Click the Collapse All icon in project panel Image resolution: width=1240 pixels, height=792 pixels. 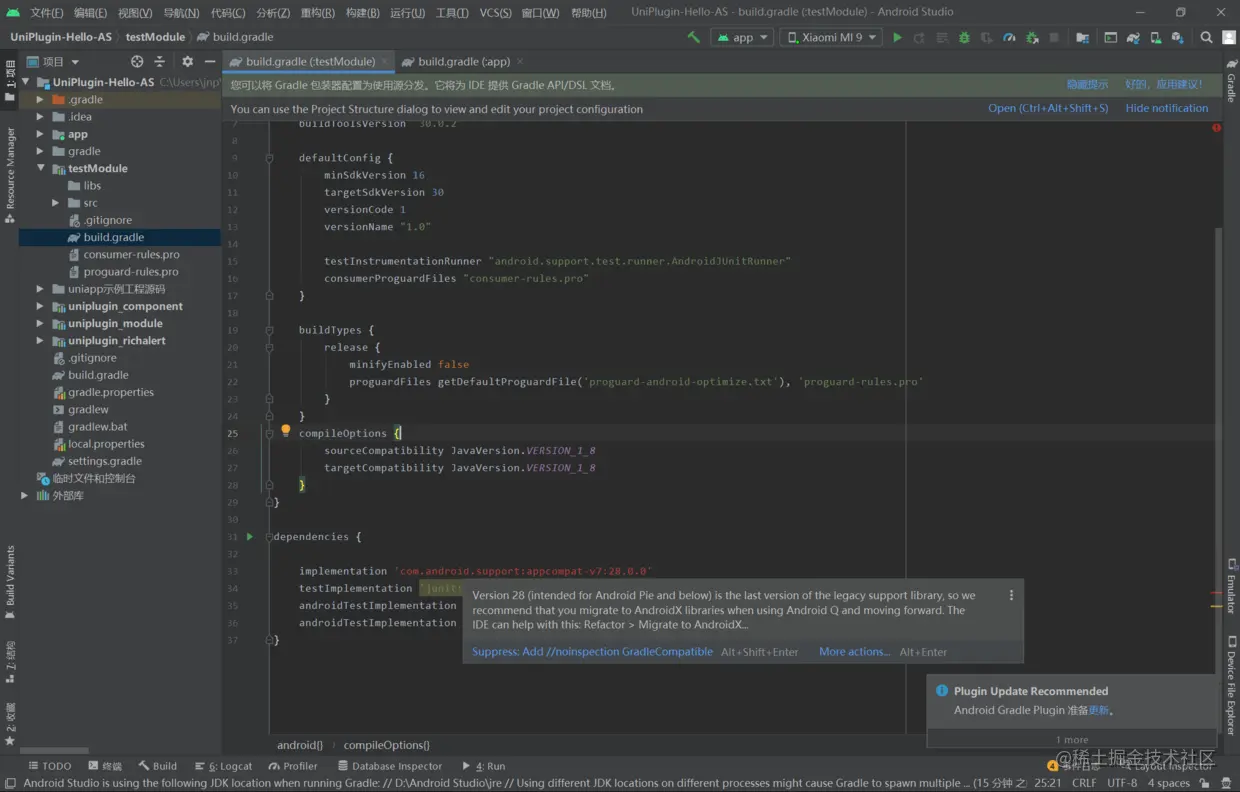coord(159,61)
